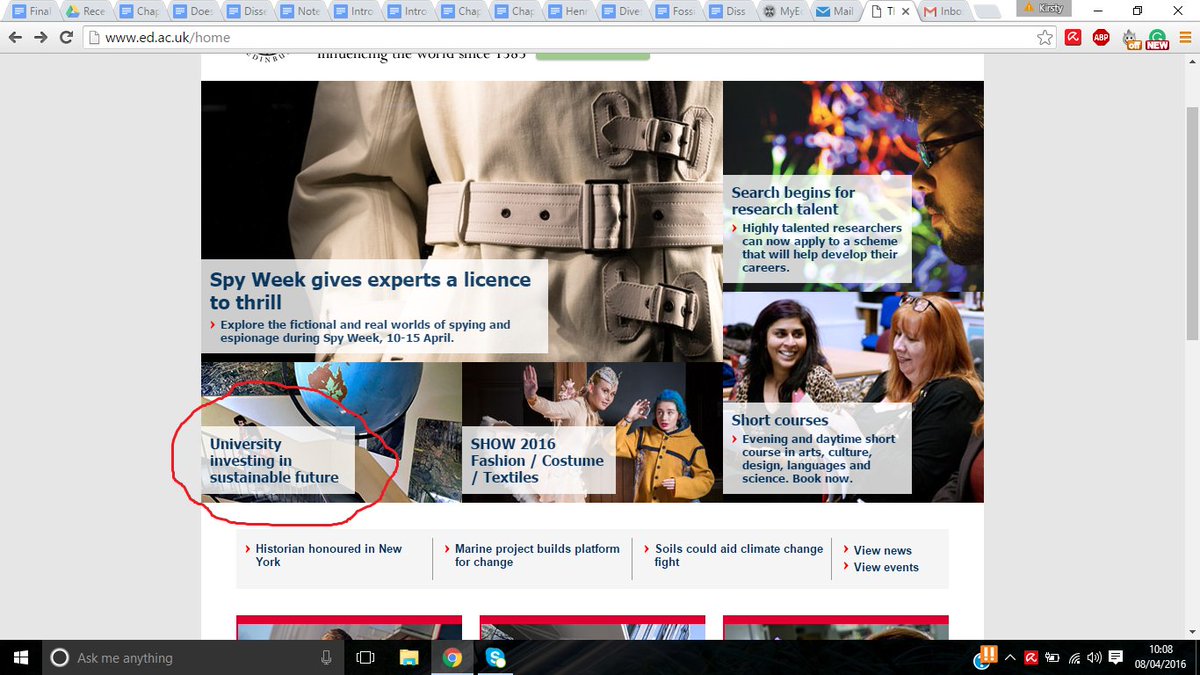Open the Adblock Plus ABP extension
This screenshot has height=675, width=1200.
(1101, 38)
